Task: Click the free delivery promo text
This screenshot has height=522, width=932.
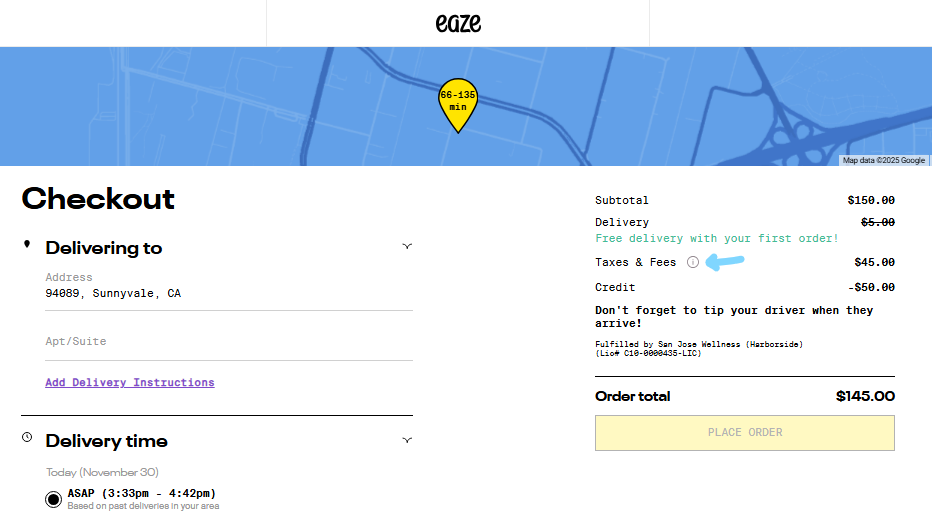Action: 717,239
